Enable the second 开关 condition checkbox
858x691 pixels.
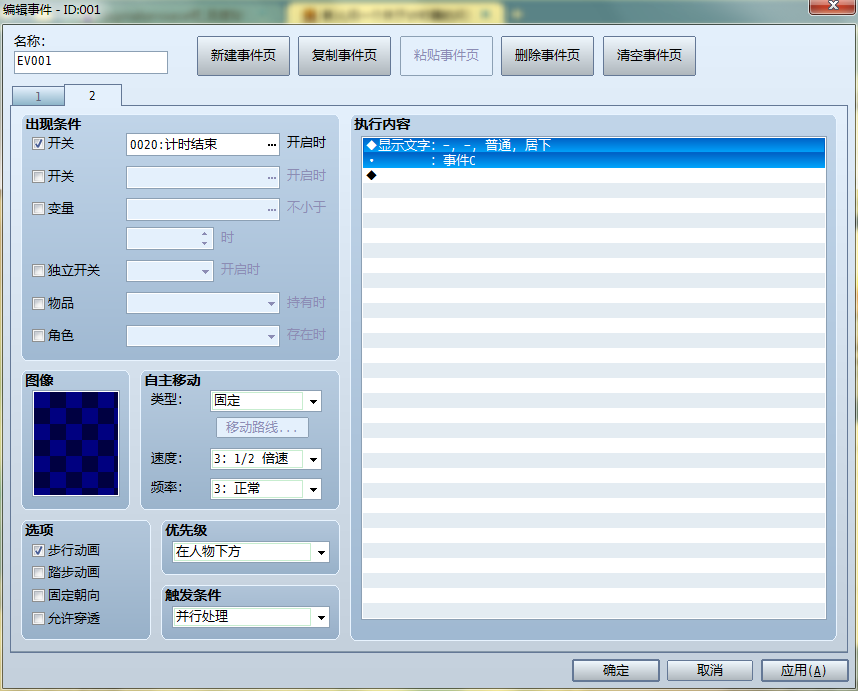tap(38, 176)
